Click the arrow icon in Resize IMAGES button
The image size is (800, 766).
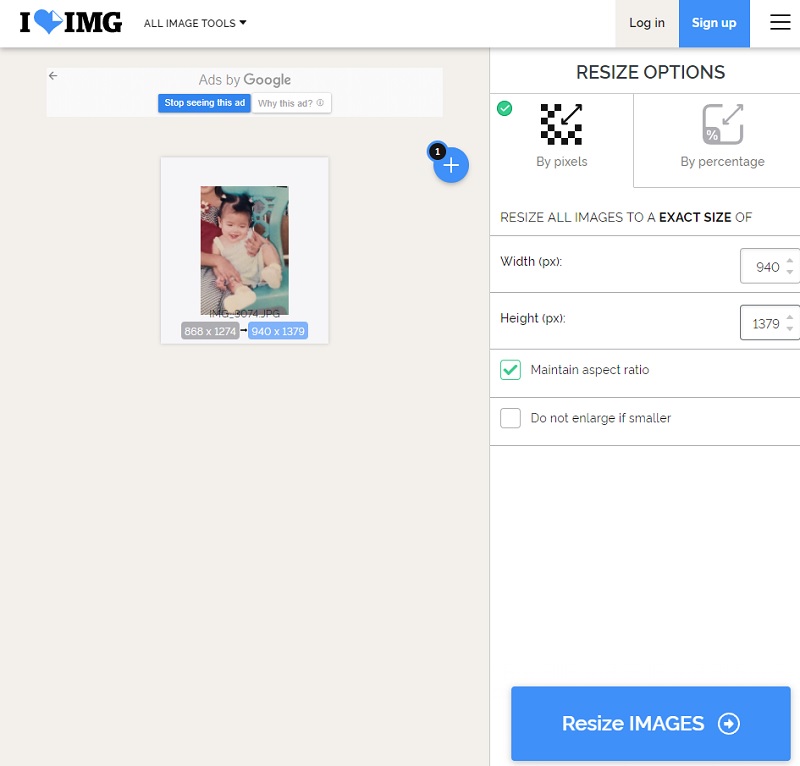(729, 724)
